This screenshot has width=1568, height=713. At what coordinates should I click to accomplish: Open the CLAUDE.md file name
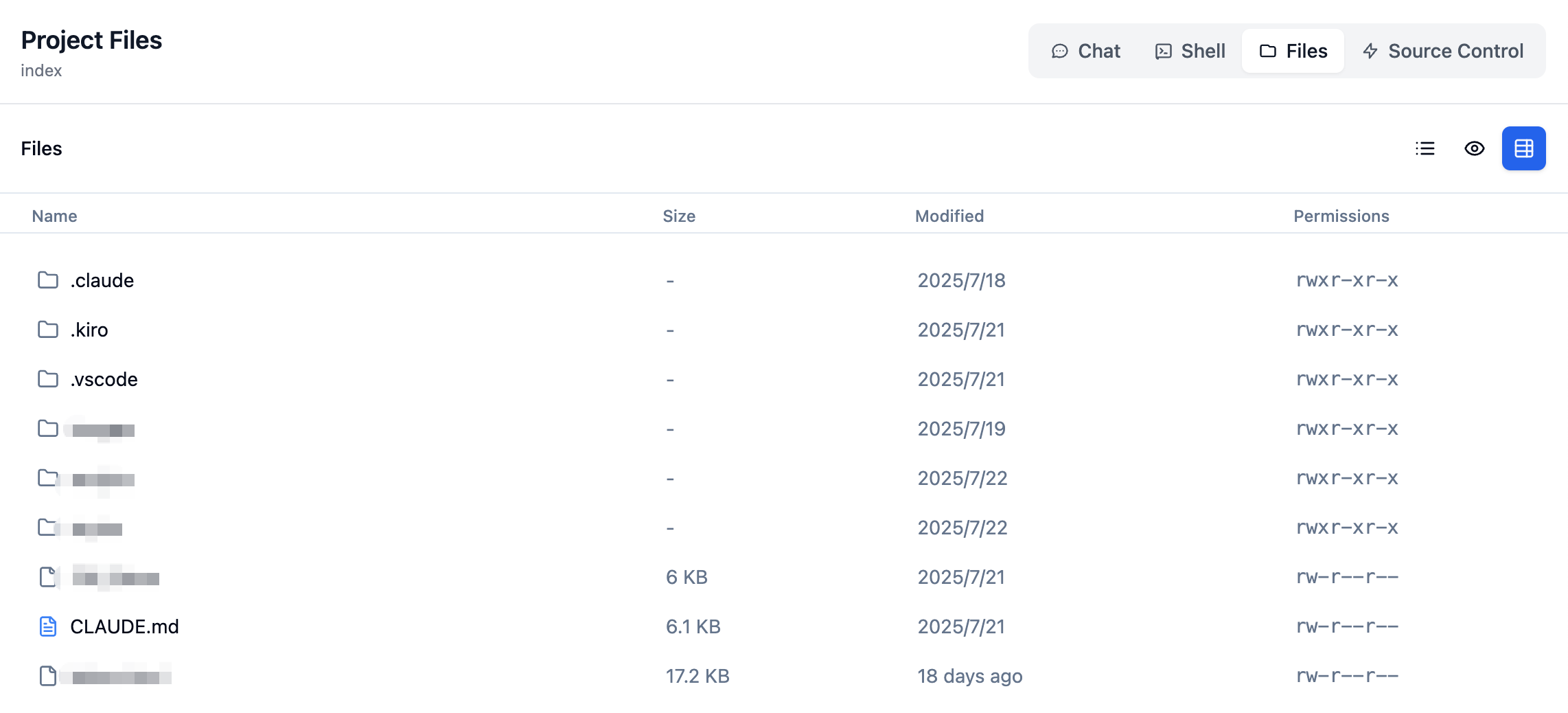pos(124,626)
